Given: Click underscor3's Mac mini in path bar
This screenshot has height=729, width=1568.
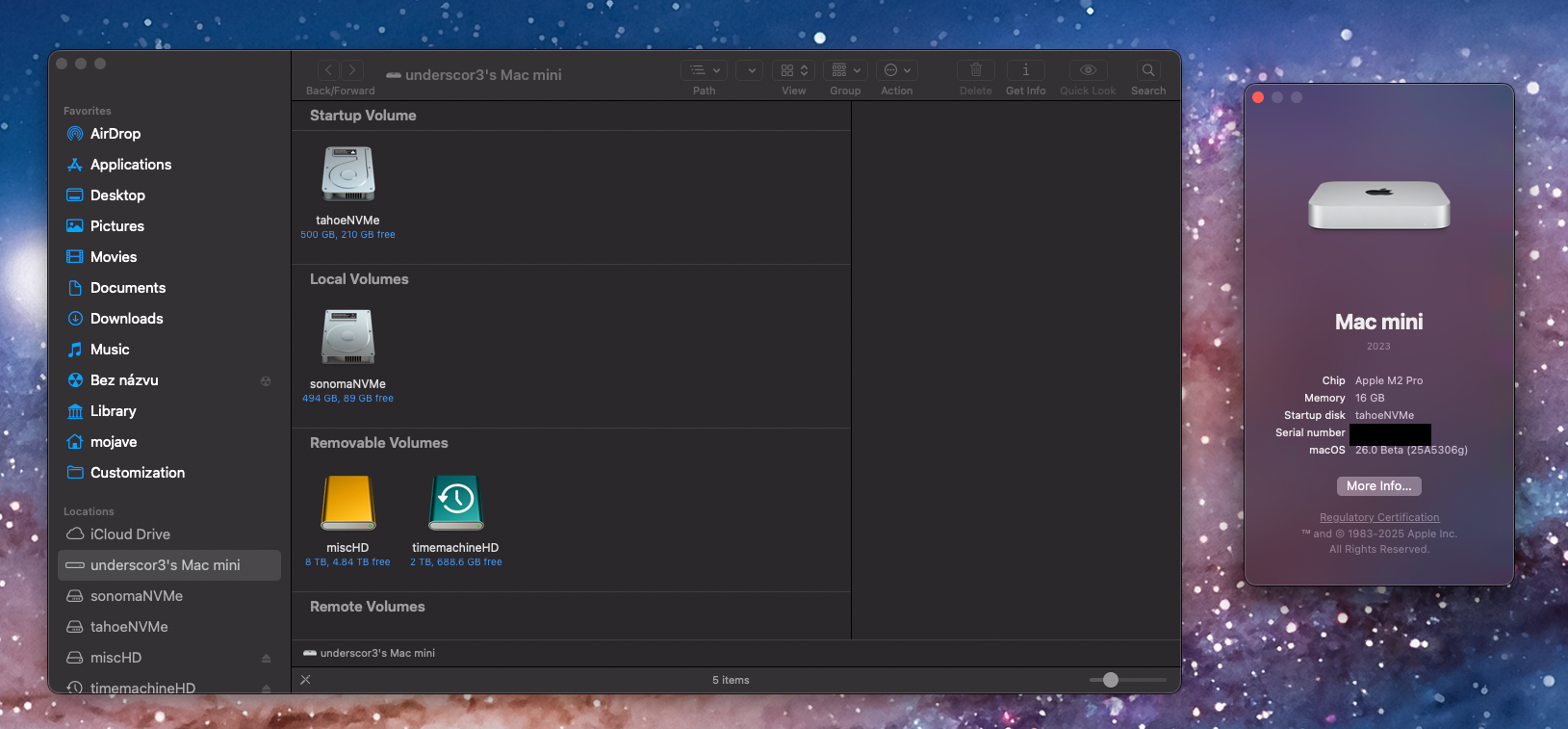Looking at the screenshot, I should pyautogui.click(x=370, y=653).
